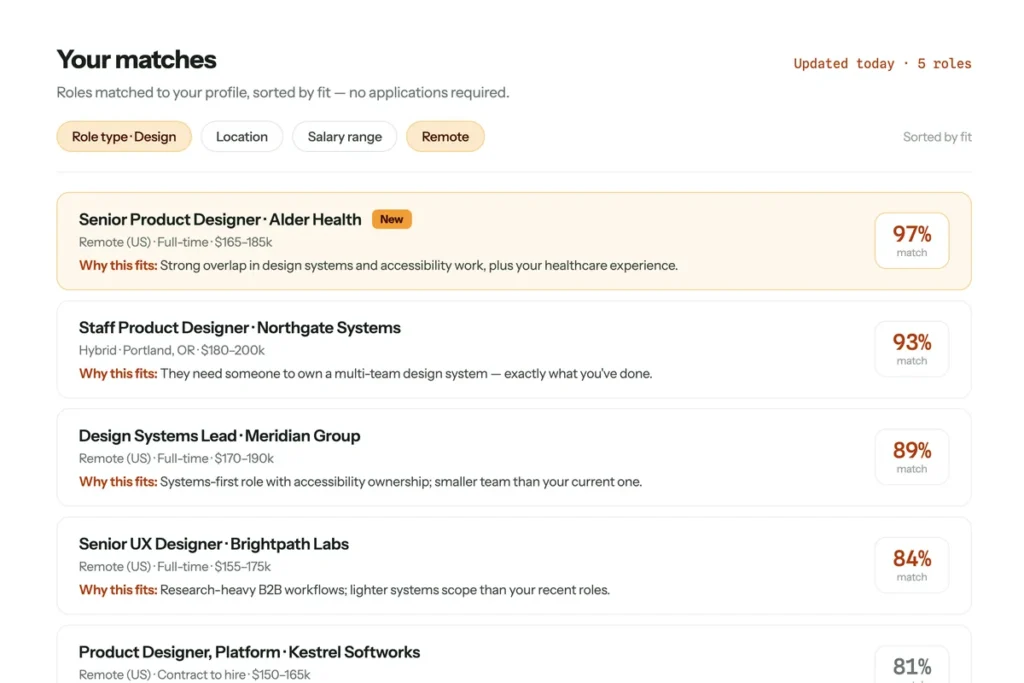
Task: Click the smaller team fit explanation
Action: point(360,482)
